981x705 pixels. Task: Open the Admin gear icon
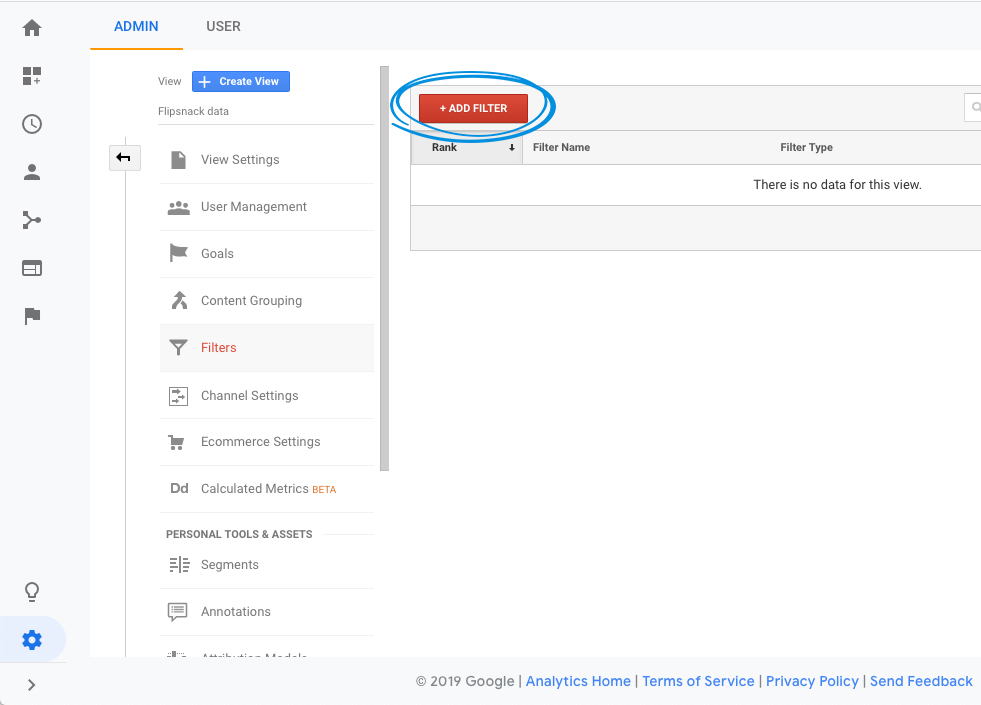(32, 639)
